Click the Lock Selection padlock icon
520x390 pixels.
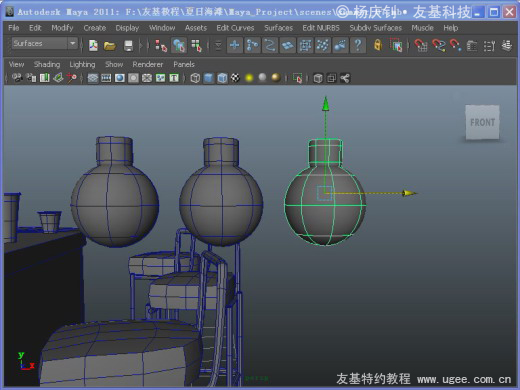tap(378, 45)
